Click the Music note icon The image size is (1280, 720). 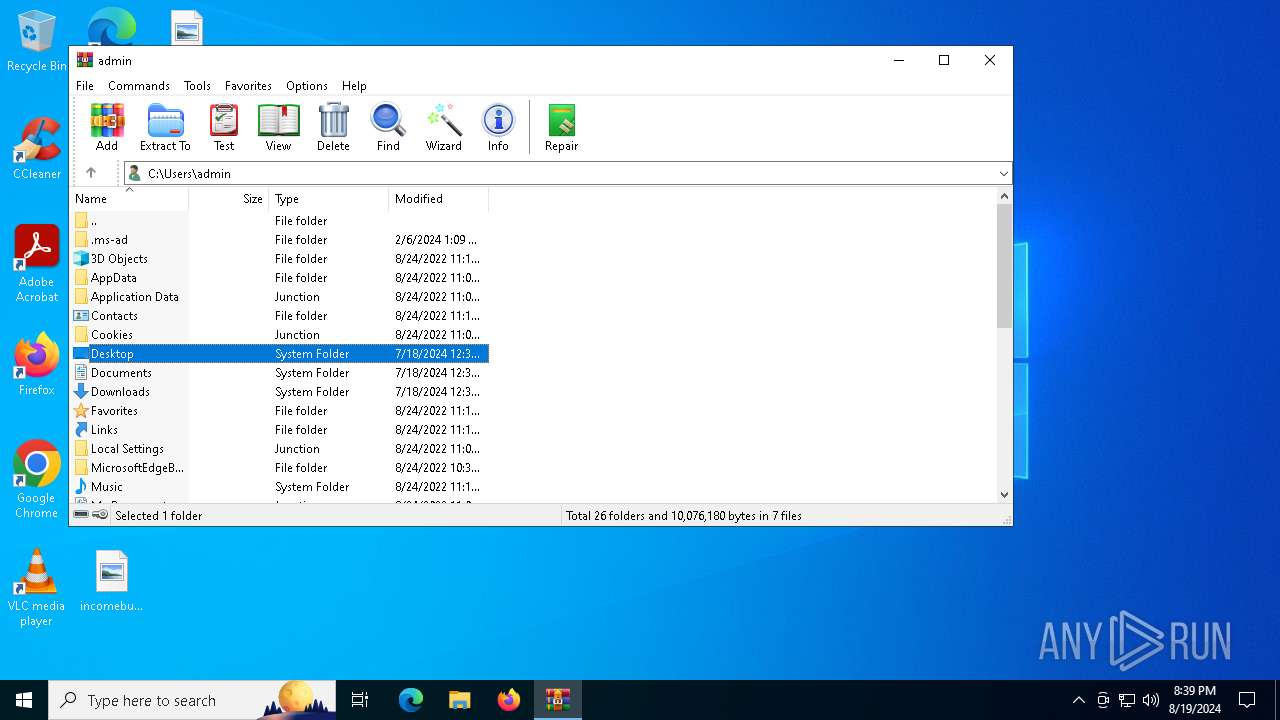pos(81,487)
